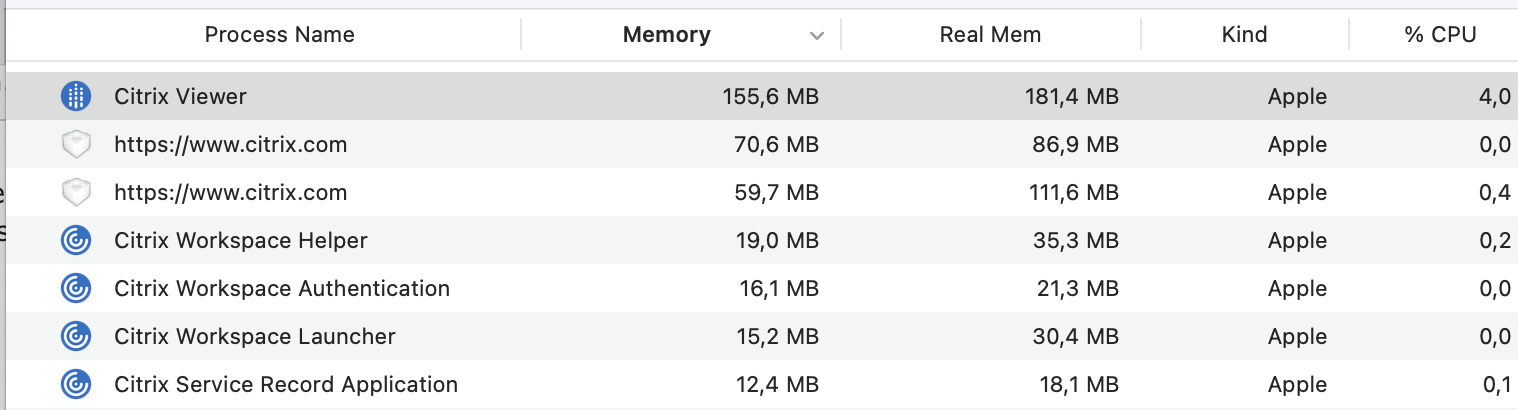Sort by the Memory column header
The image size is (1518, 410).
[x=666, y=35]
